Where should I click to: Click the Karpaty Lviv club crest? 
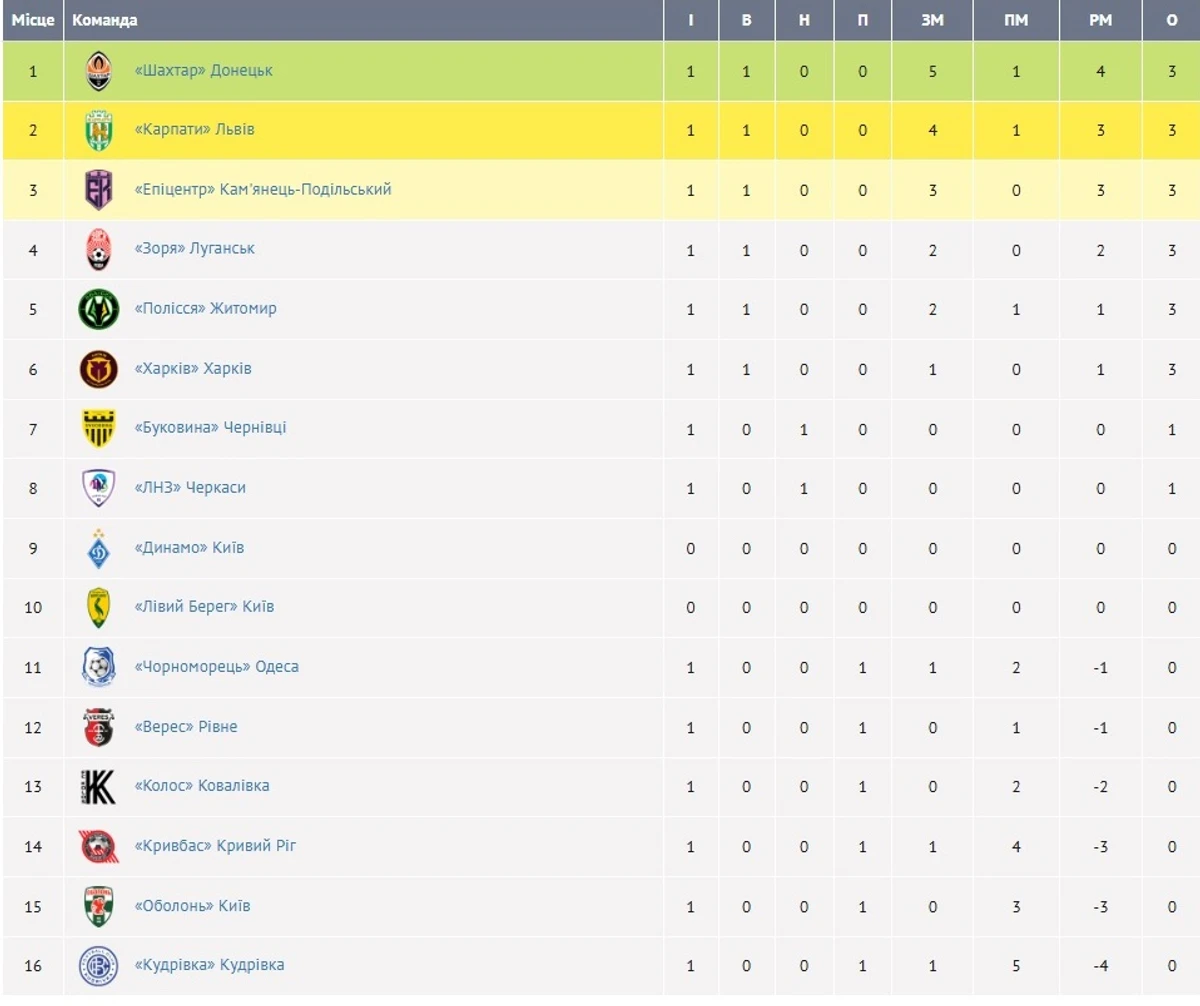(x=98, y=130)
